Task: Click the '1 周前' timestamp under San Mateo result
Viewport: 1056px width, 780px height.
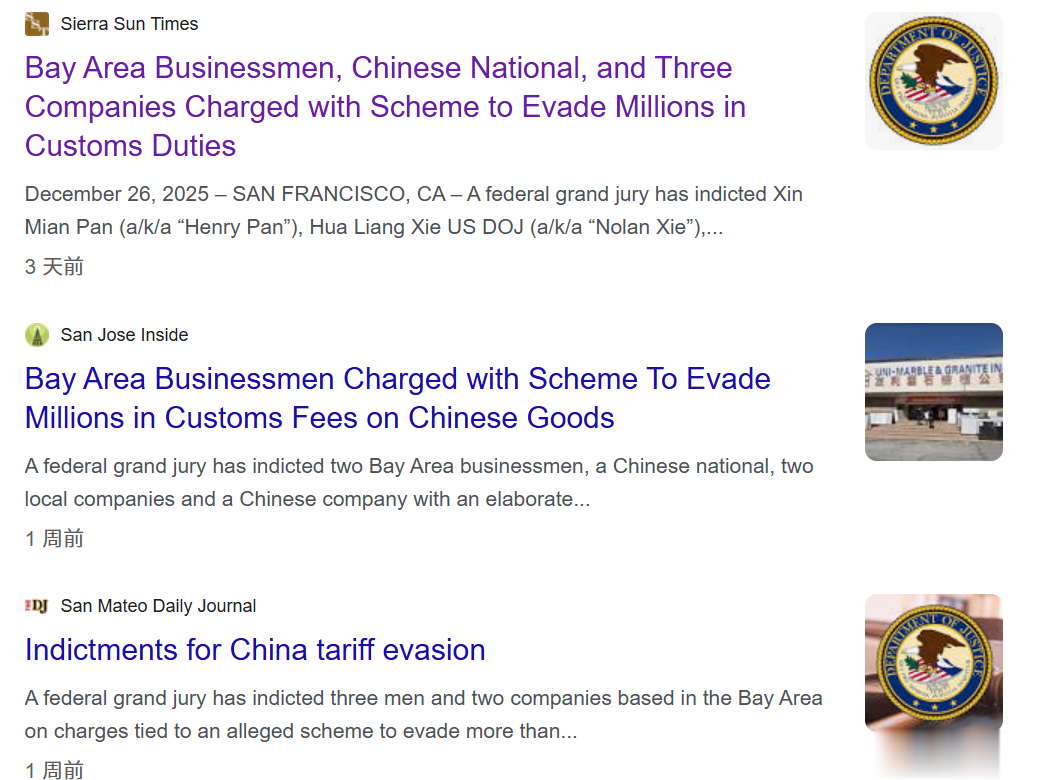Action: point(54,770)
